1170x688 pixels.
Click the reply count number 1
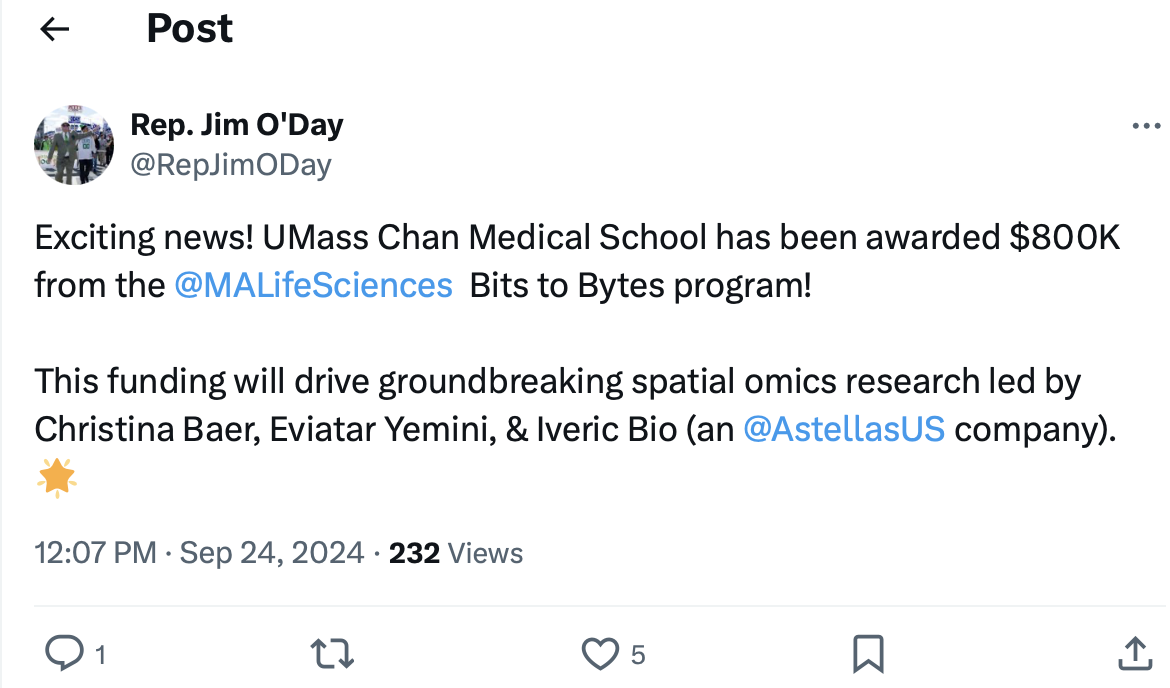(x=99, y=655)
